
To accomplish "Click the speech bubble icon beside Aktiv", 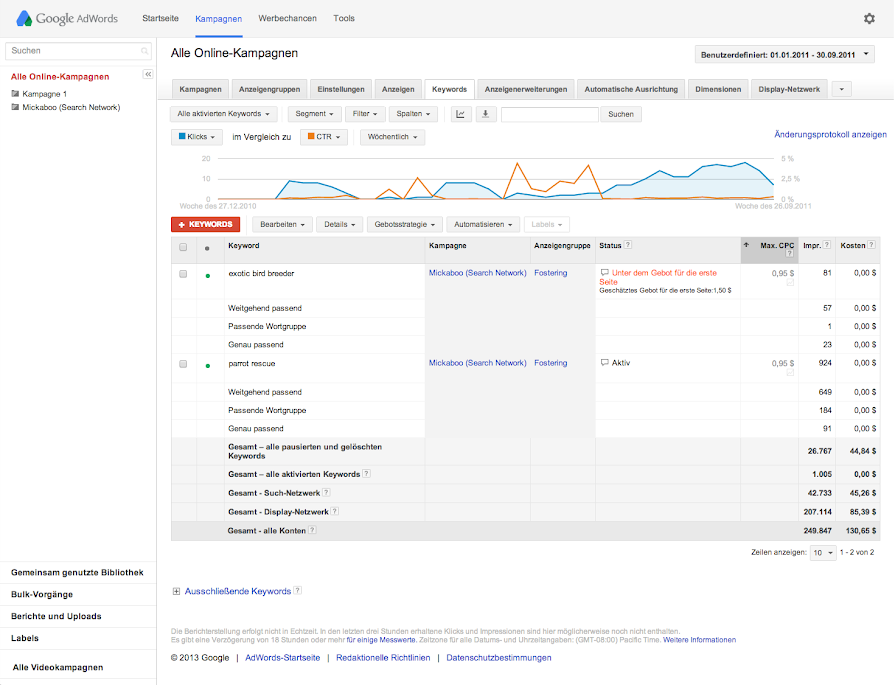I will [x=604, y=362].
